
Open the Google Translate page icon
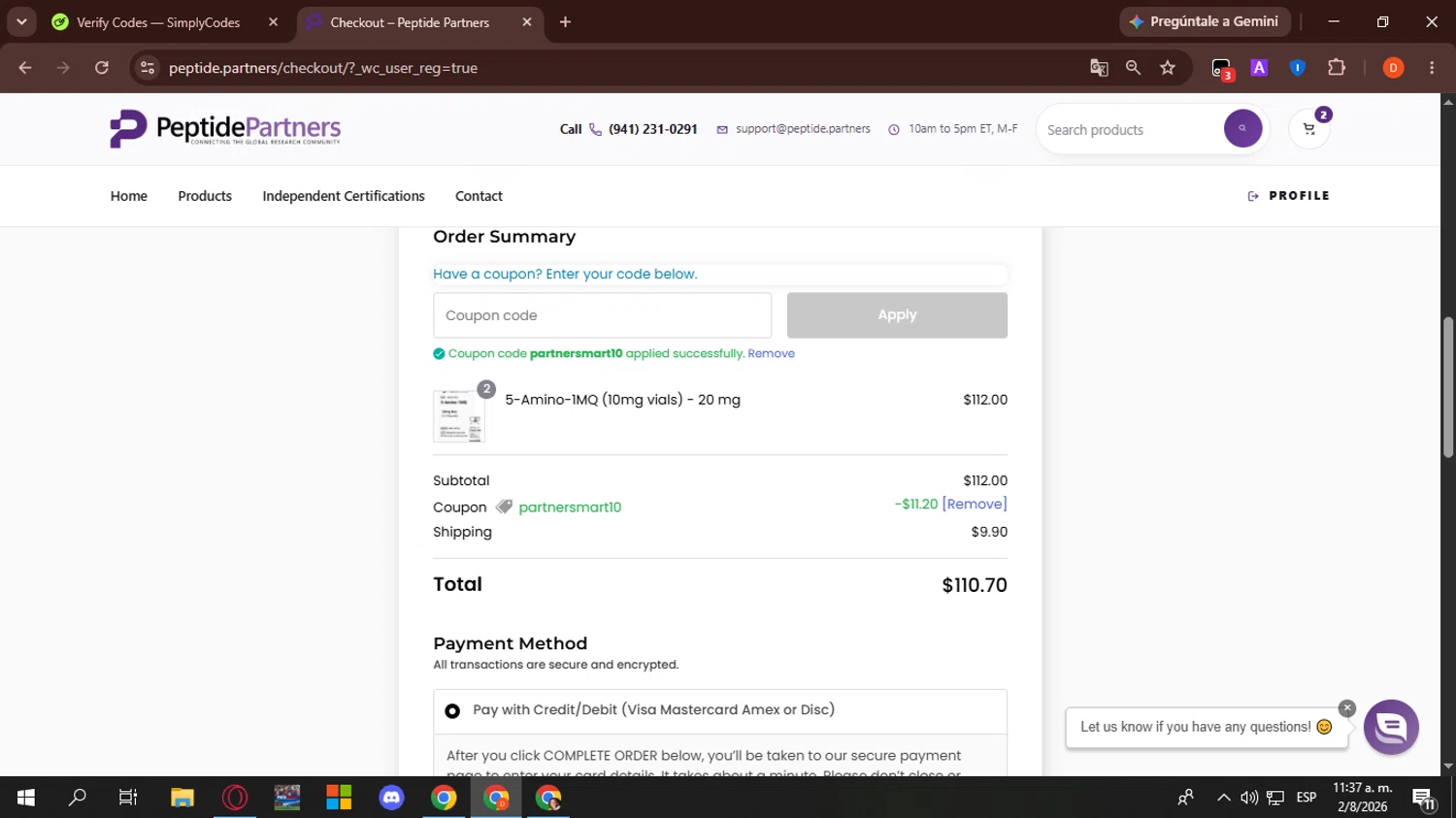click(1099, 68)
